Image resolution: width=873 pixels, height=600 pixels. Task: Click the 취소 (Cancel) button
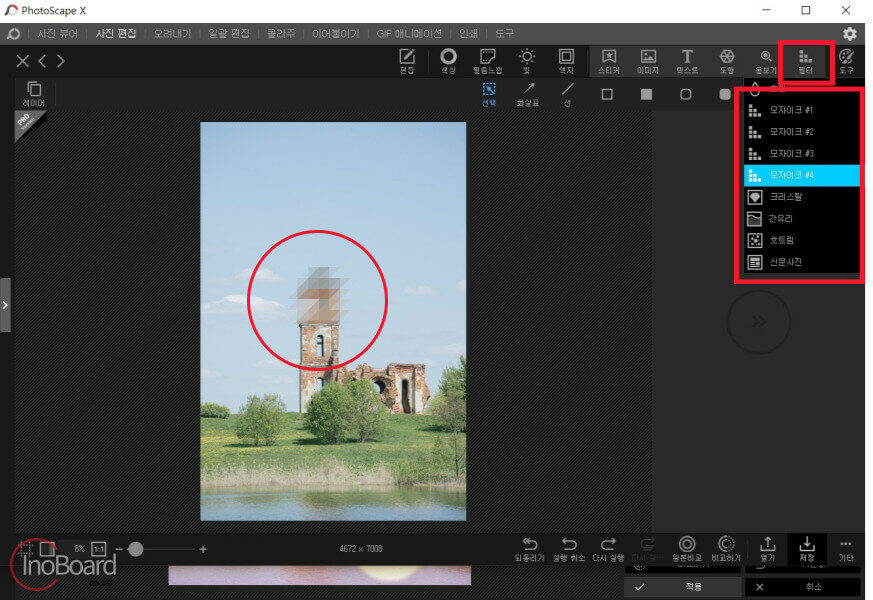coord(802,587)
